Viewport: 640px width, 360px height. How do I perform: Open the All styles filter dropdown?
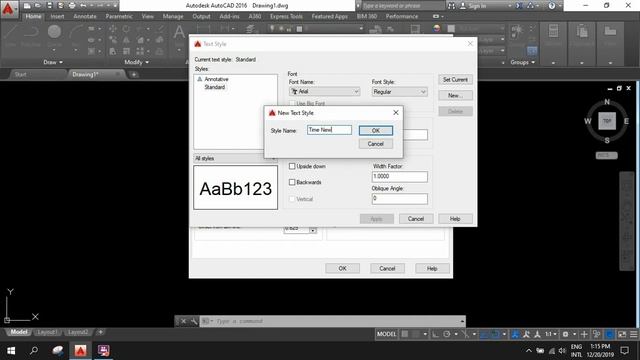[x=235, y=158]
